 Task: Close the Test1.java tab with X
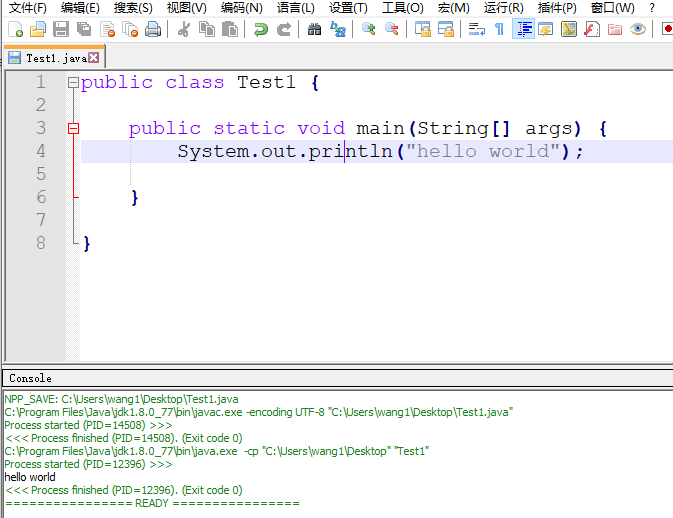[x=94, y=58]
